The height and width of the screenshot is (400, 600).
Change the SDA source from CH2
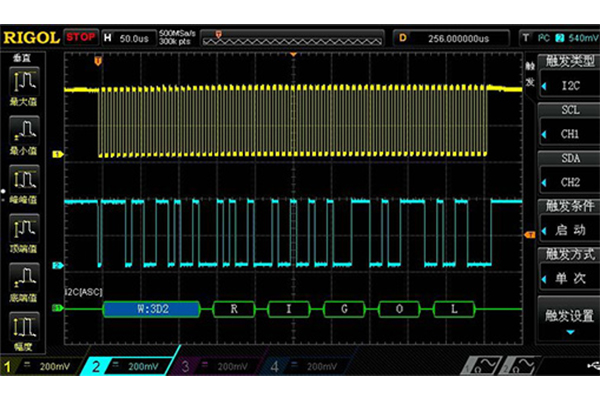coord(565,170)
